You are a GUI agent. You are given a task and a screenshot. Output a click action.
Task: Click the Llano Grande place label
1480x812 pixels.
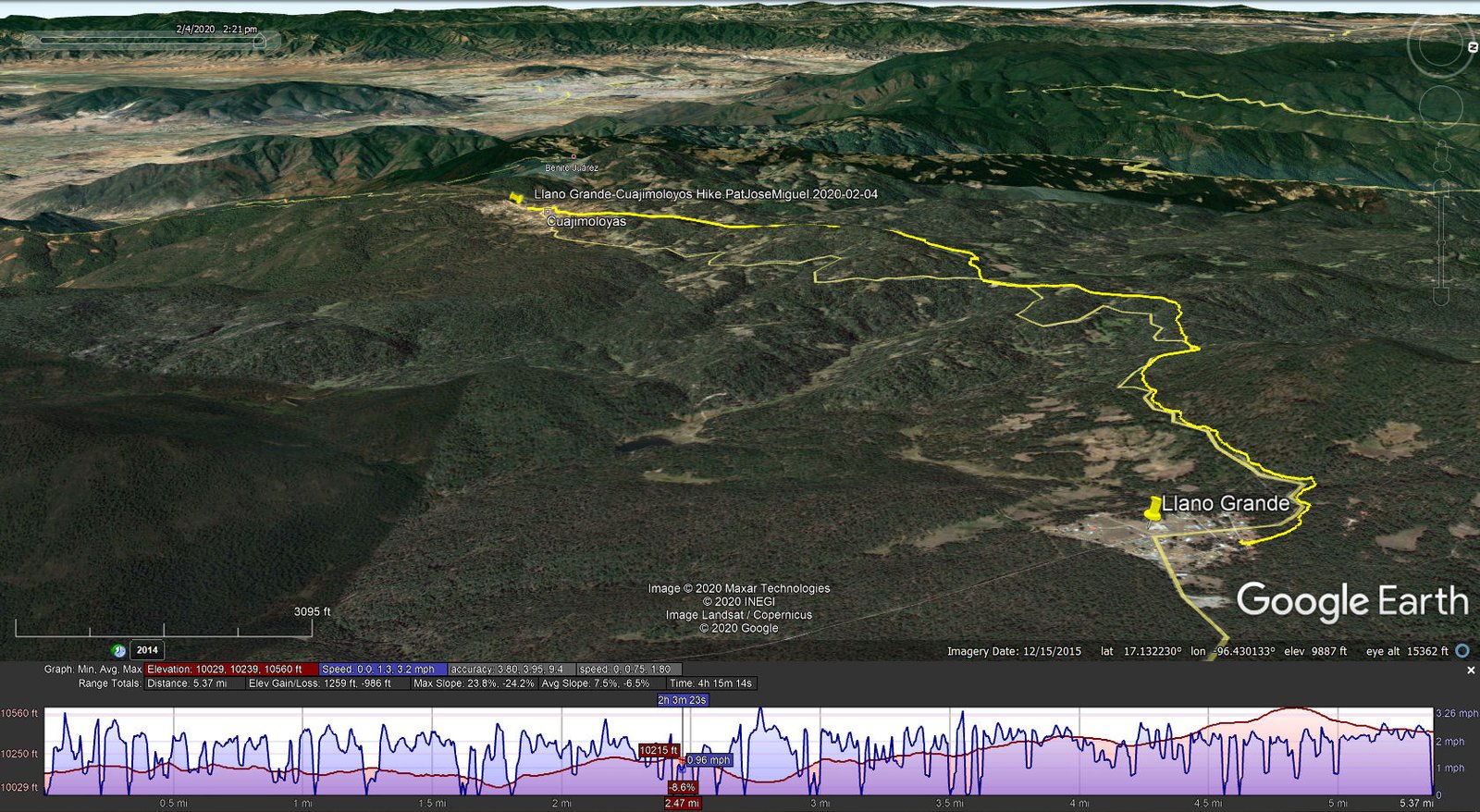point(1226,504)
